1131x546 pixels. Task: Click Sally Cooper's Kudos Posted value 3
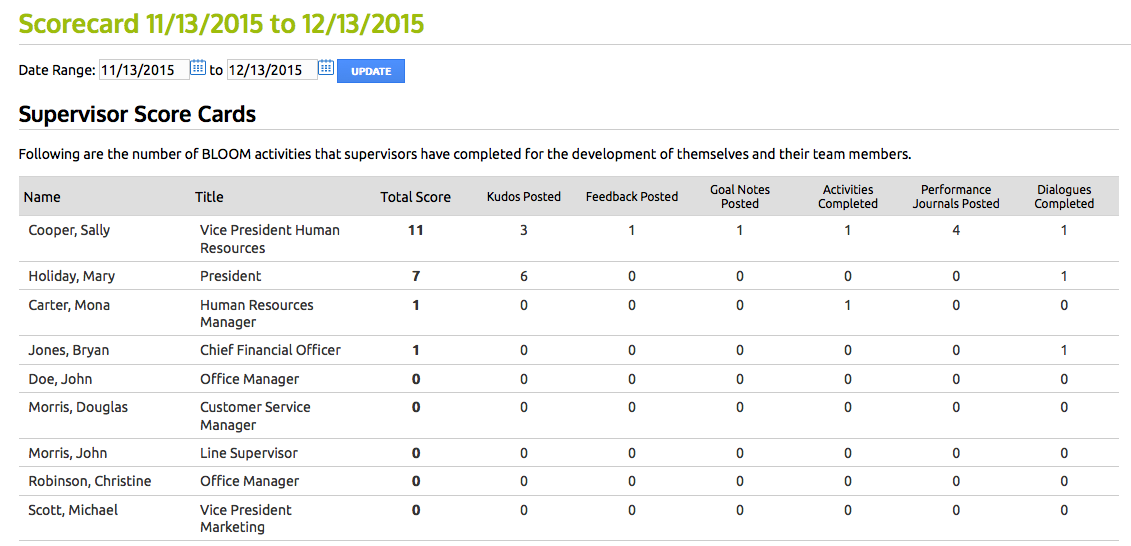524,231
